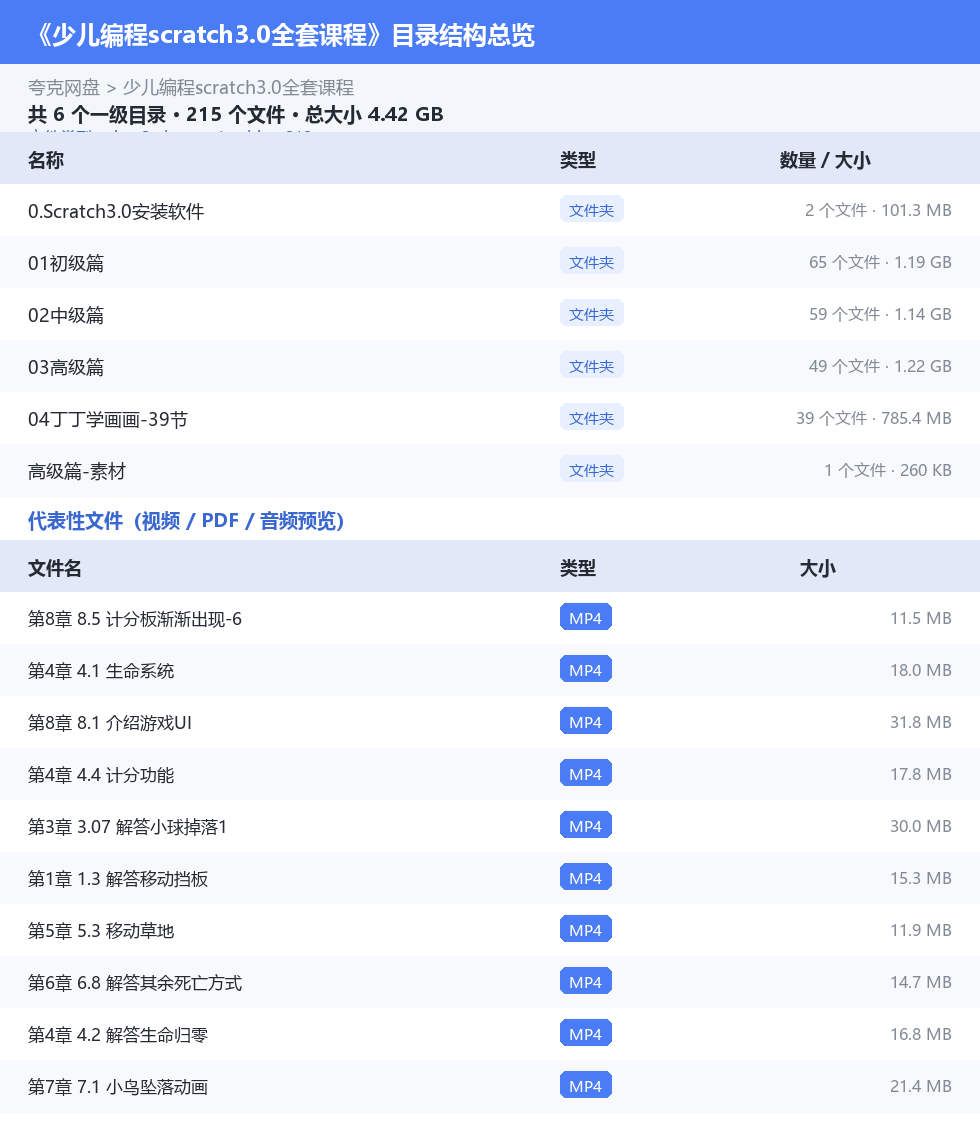980x1144 pixels.
Task: Click the 59 个文件 · 1.14 GB value
Action: pos(880,314)
